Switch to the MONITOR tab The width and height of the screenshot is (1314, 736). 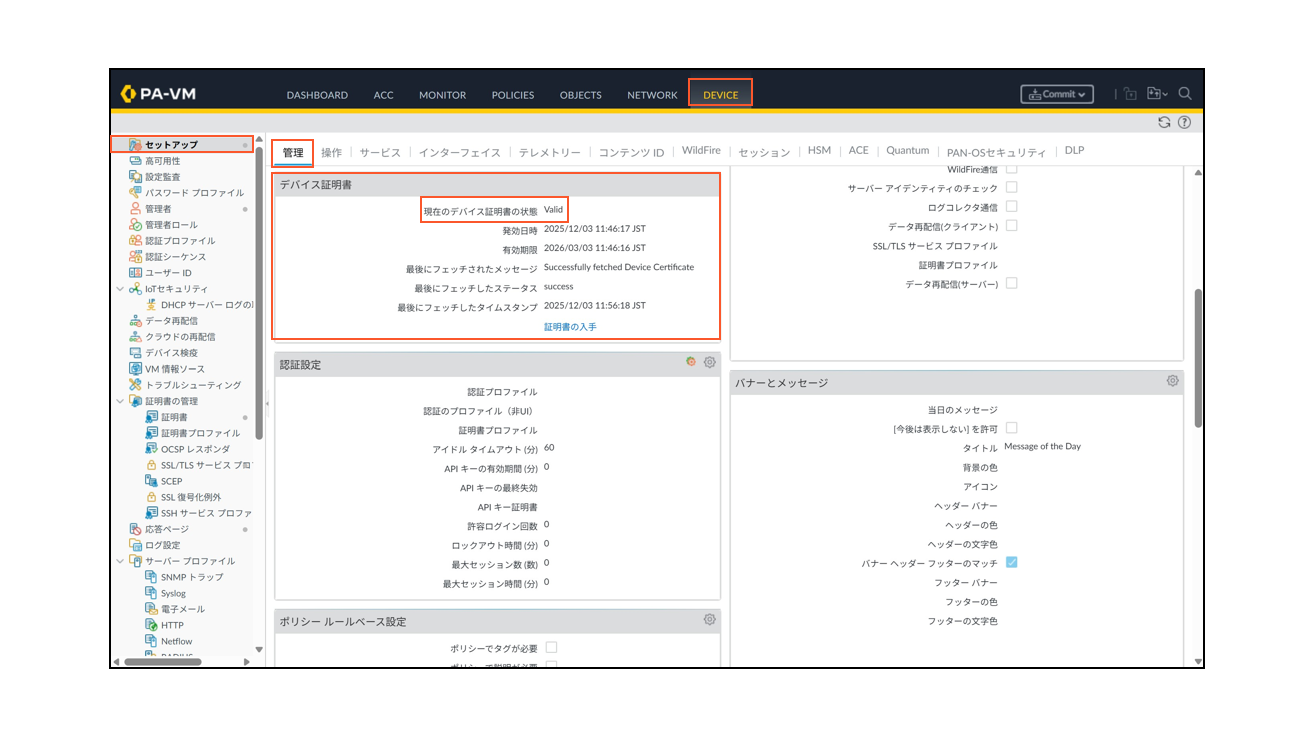pyautogui.click(x=442, y=95)
